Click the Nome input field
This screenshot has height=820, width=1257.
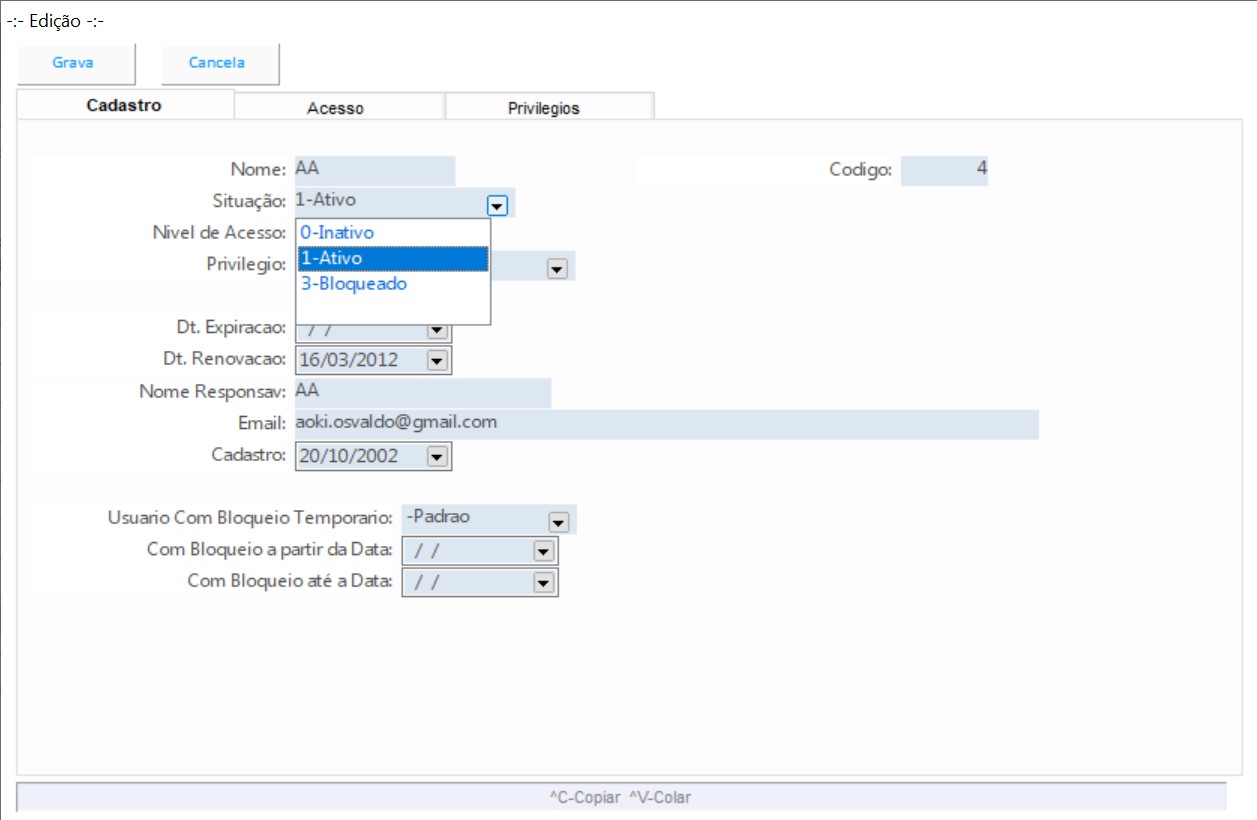[x=374, y=170]
